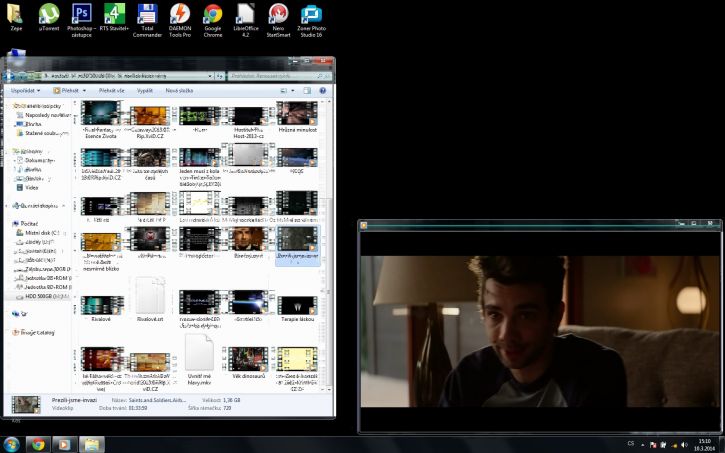Screen dimensions: 725x453
Task: Open the Zepe folder on desktop
Action: pyautogui.click(x=16, y=18)
